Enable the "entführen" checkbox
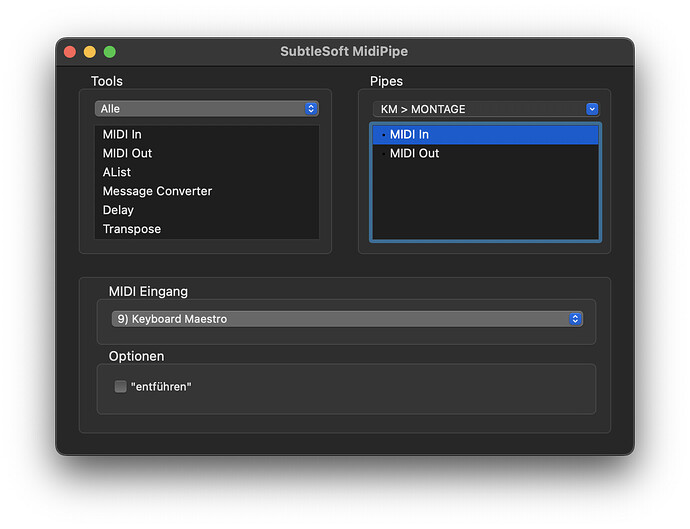Screen dimensions: 690x529 [120, 386]
